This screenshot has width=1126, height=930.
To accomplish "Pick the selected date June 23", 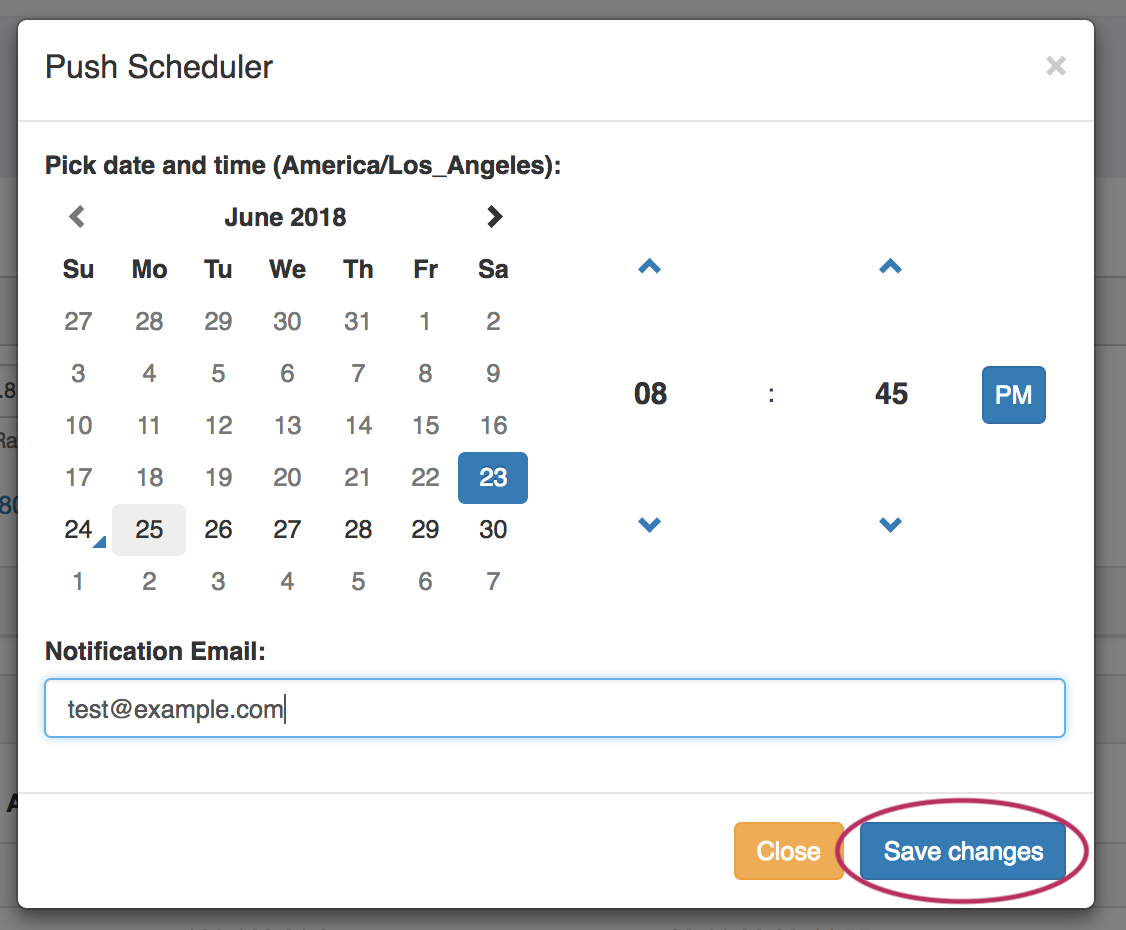I will (493, 478).
